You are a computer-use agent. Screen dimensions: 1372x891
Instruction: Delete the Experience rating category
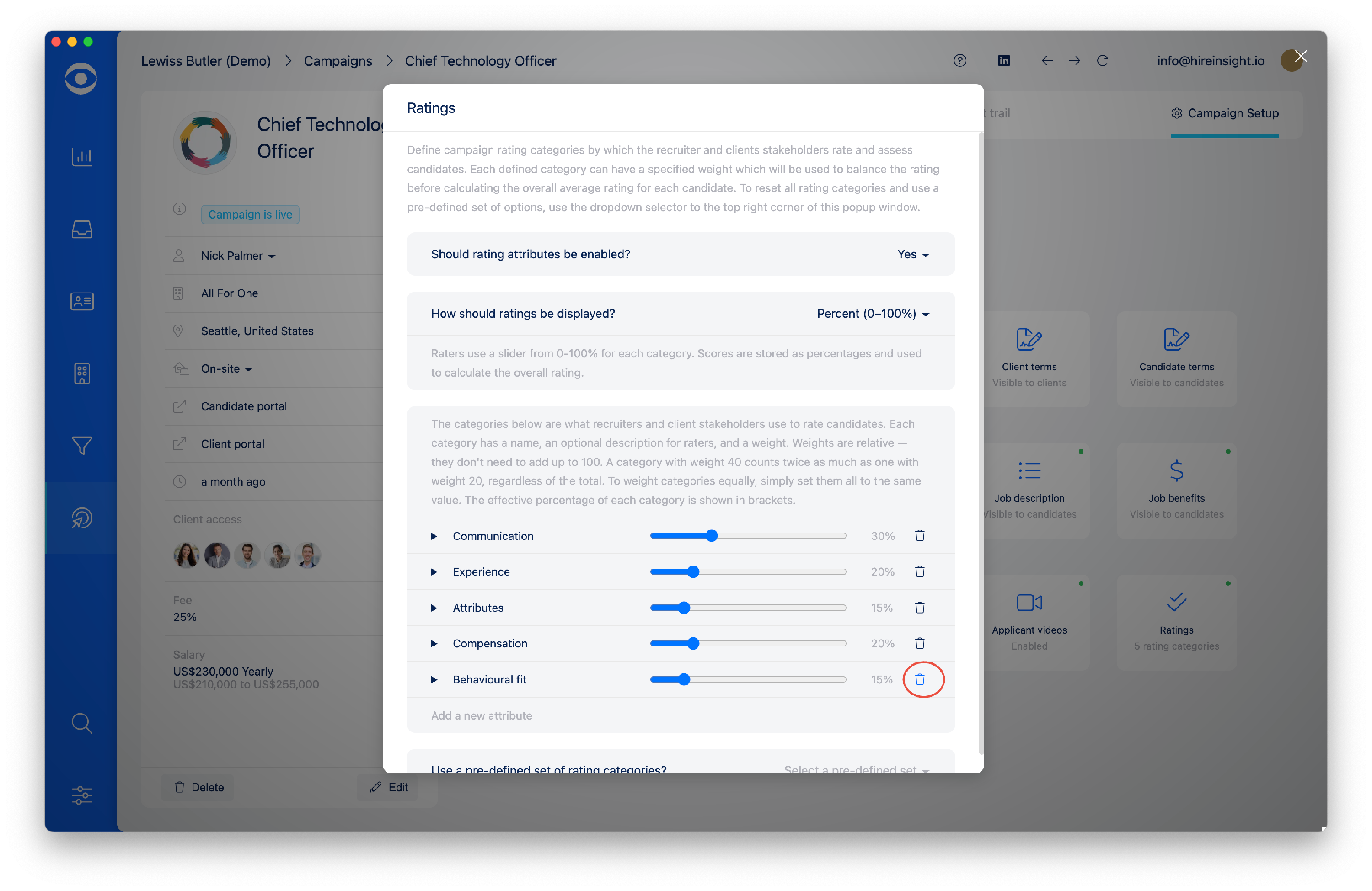pyautogui.click(x=920, y=571)
